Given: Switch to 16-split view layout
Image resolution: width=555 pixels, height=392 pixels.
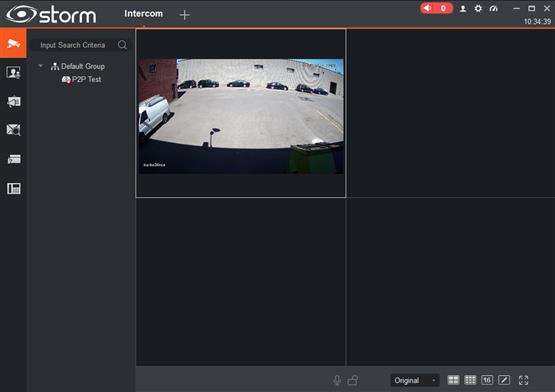Looking at the screenshot, I should [x=487, y=380].
